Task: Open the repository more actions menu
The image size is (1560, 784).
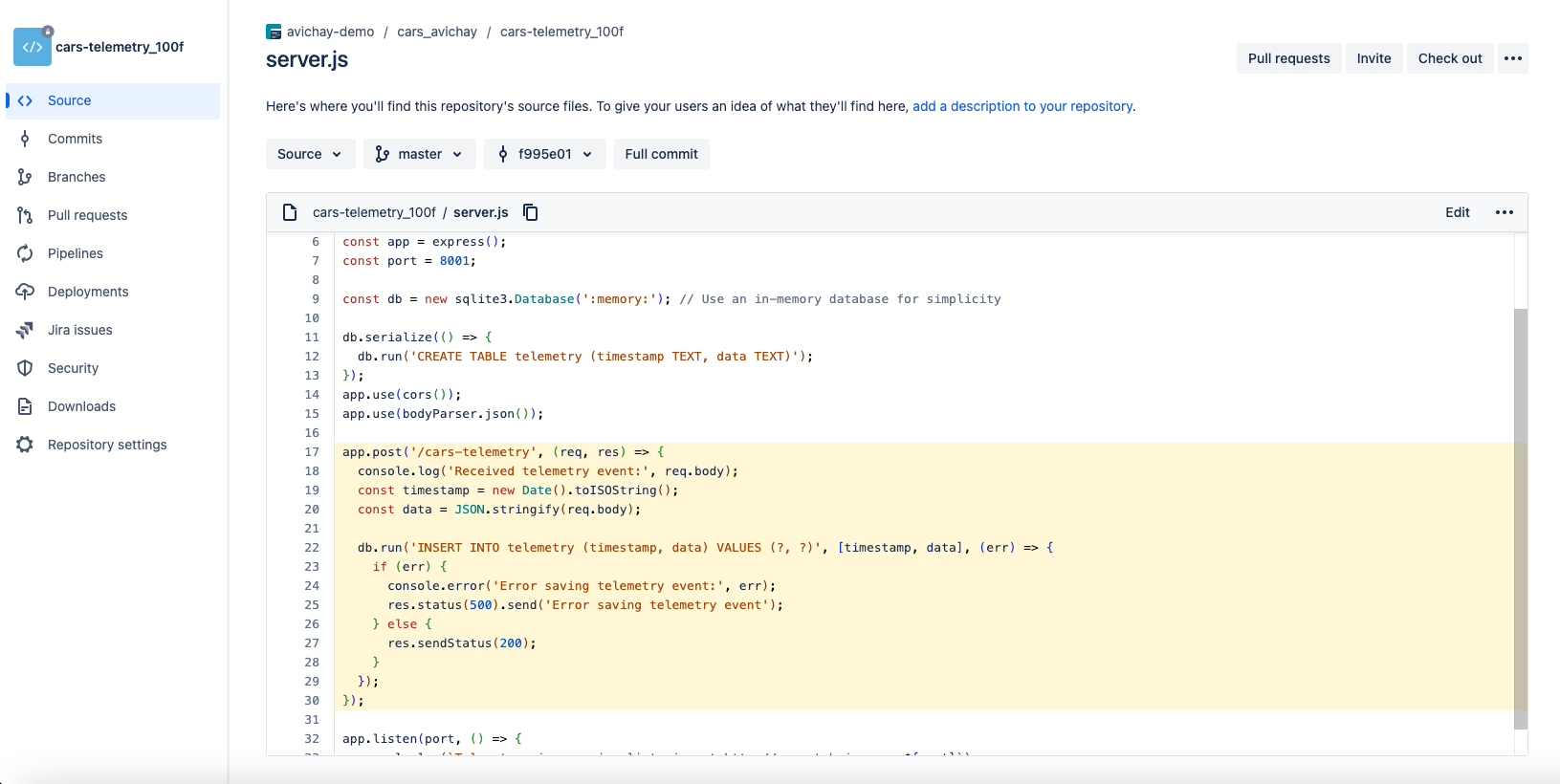Action: click(x=1512, y=58)
